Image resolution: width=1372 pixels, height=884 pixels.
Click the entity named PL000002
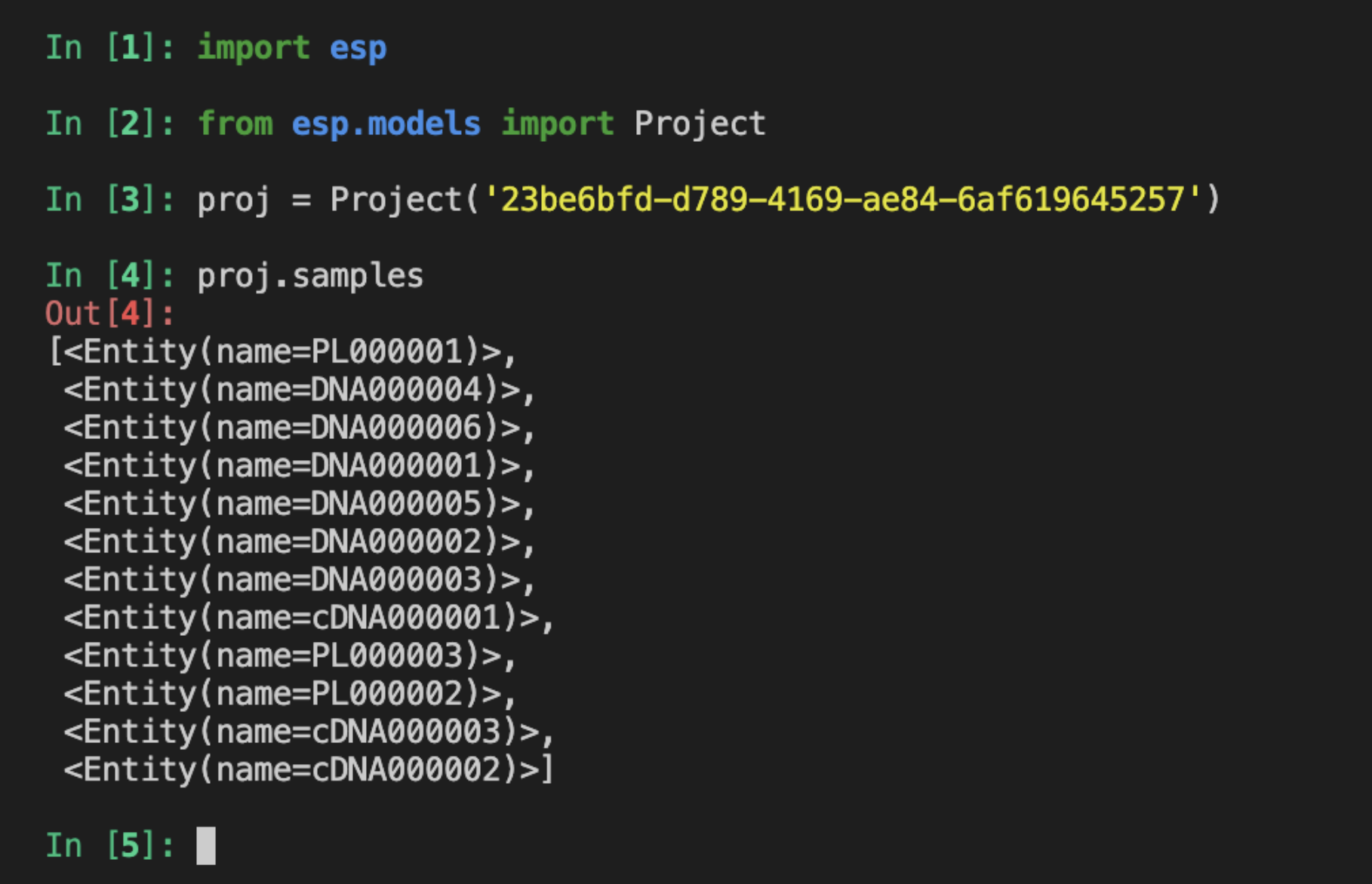(x=291, y=694)
